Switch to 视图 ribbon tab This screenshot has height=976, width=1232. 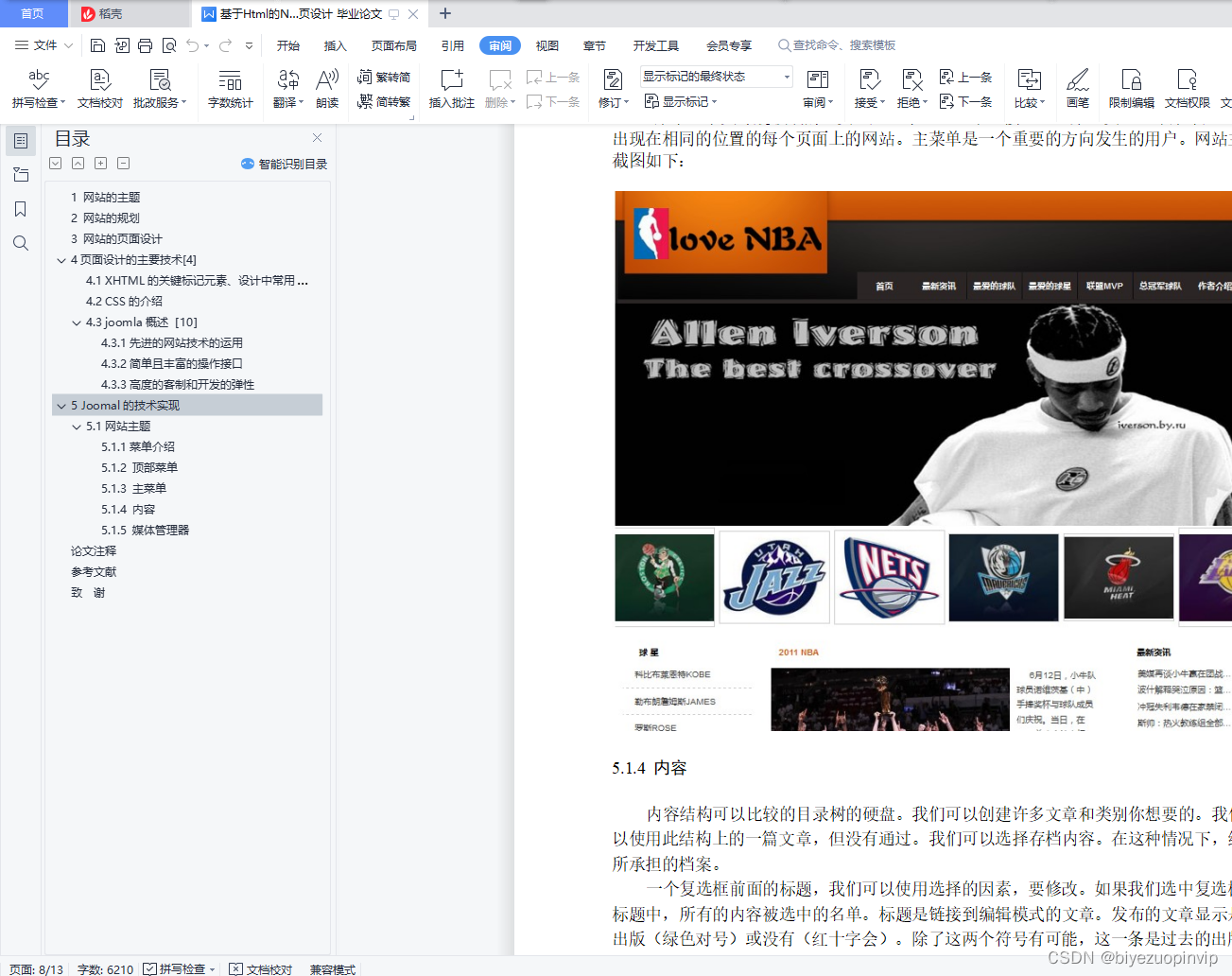547,45
